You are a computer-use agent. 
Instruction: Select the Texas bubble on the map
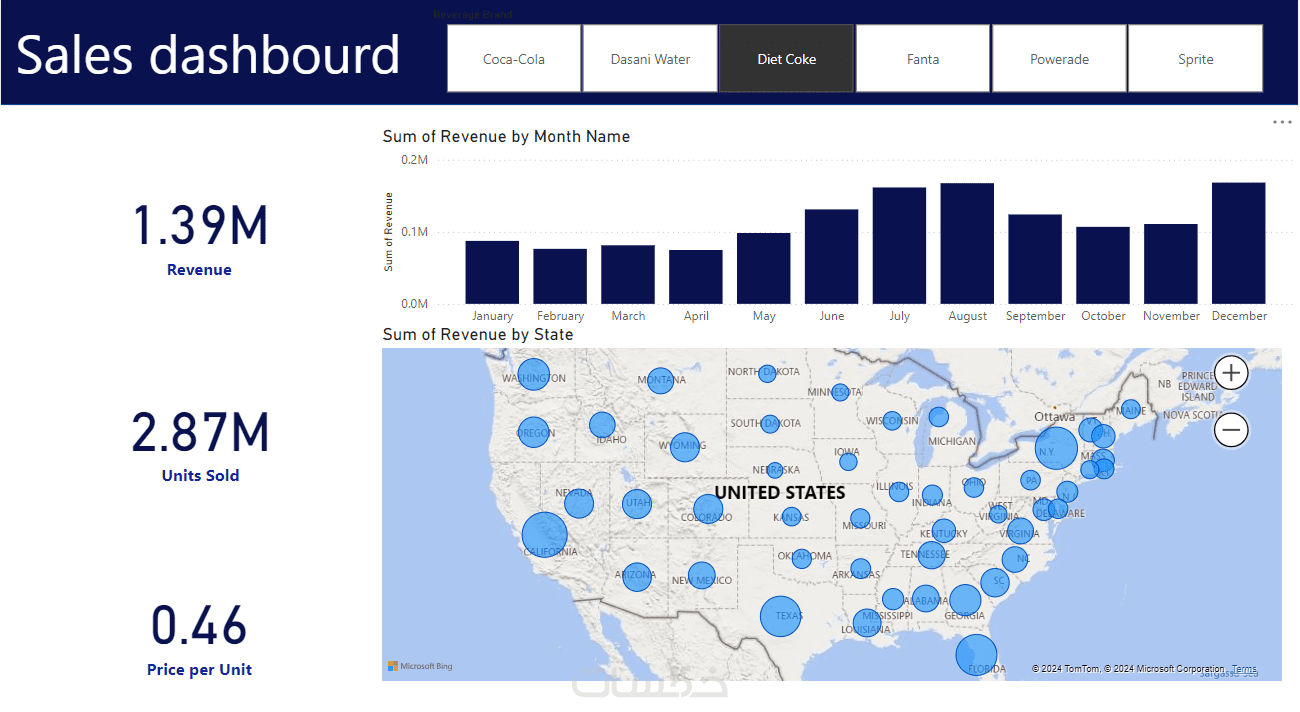tap(781, 616)
